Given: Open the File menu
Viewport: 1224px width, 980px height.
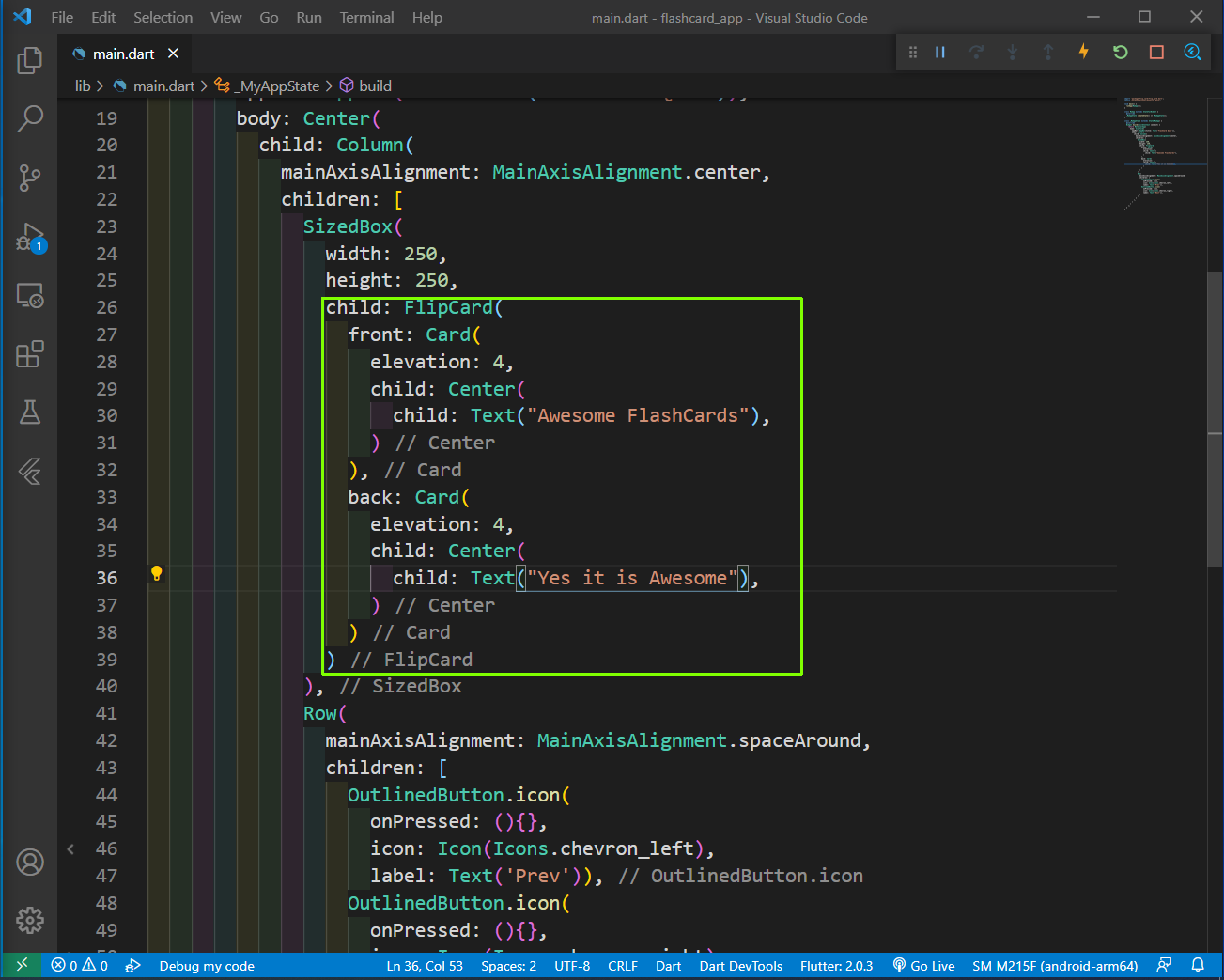Looking at the screenshot, I should (x=62, y=17).
